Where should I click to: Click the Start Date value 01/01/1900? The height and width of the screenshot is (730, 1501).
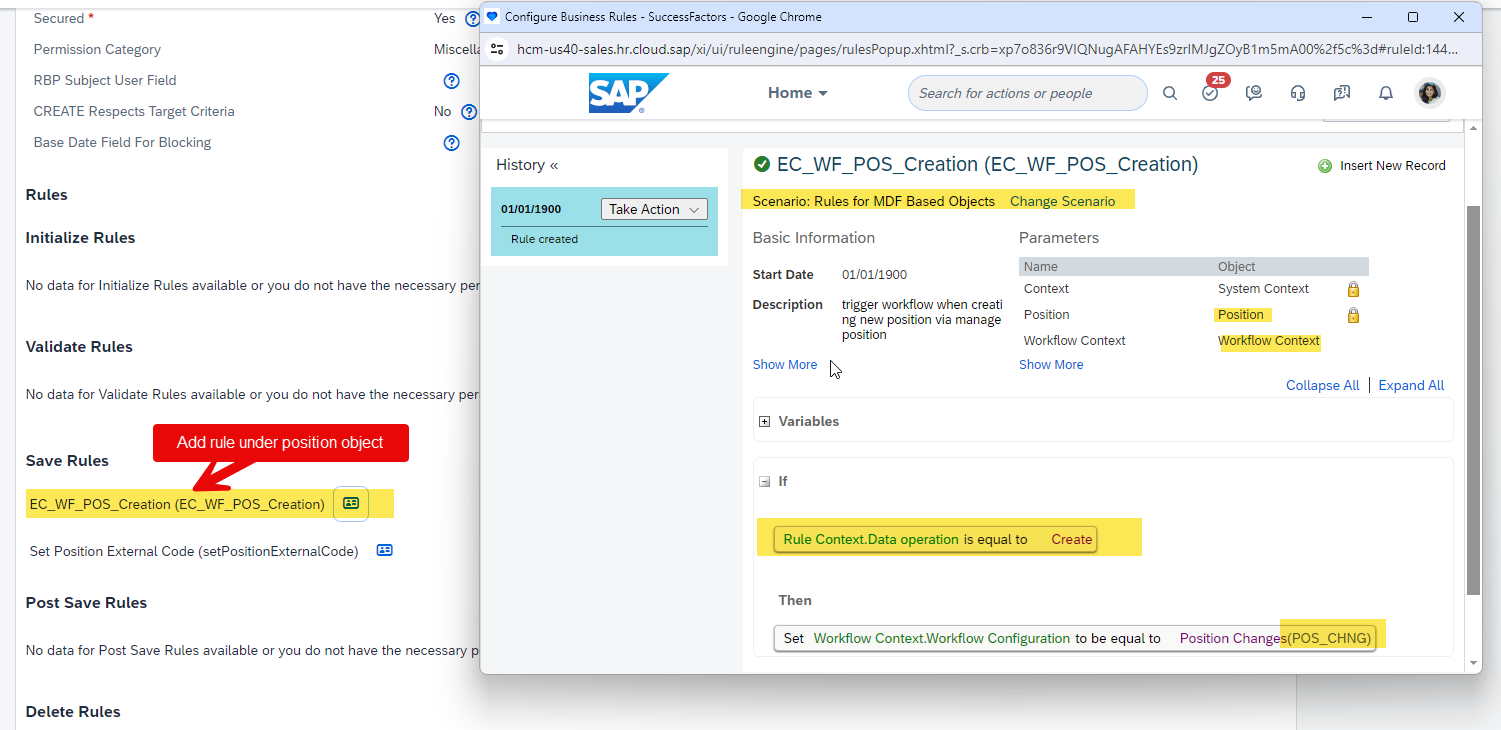coord(874,275)
